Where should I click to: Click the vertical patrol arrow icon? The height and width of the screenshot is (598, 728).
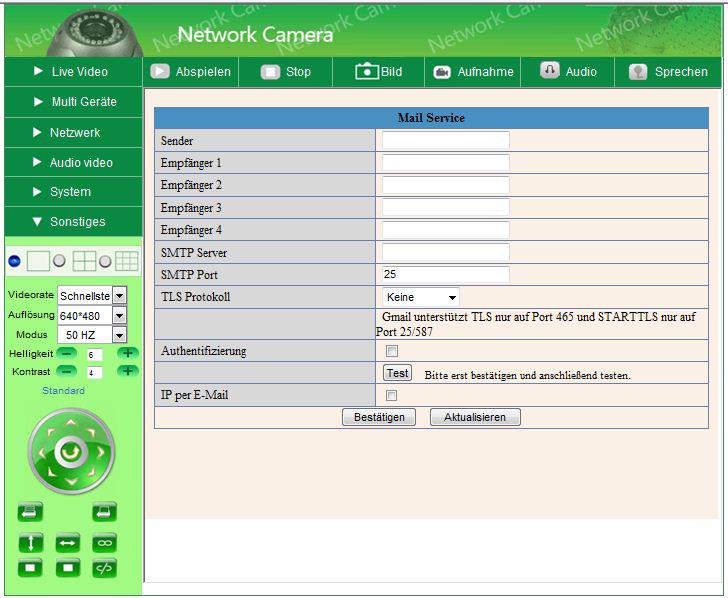[30, 543]
